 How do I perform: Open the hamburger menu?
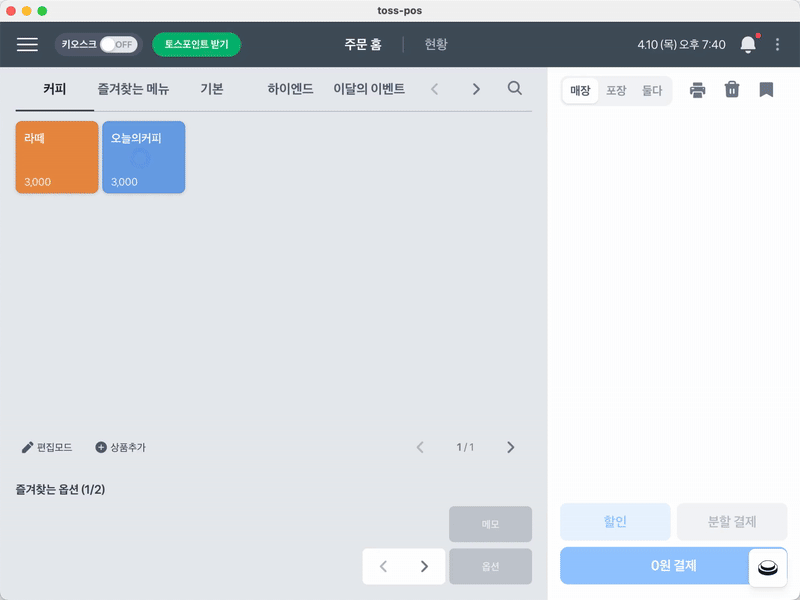pos(27,44)
